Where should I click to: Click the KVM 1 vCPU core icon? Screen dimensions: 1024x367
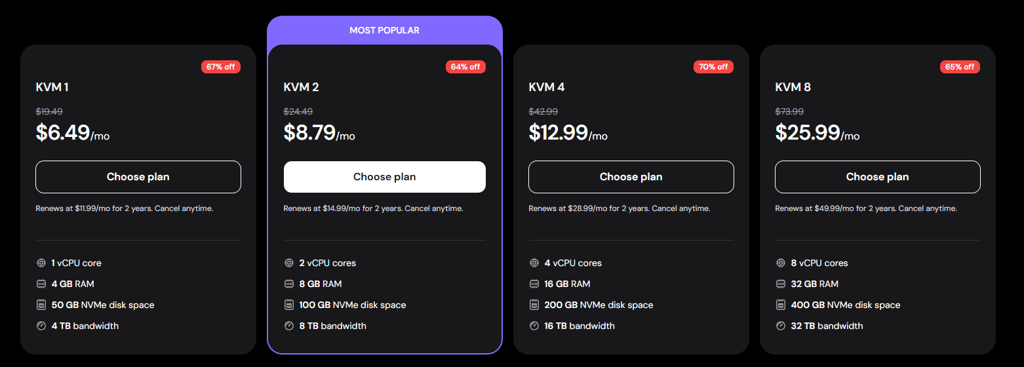(x=41, y=263)
